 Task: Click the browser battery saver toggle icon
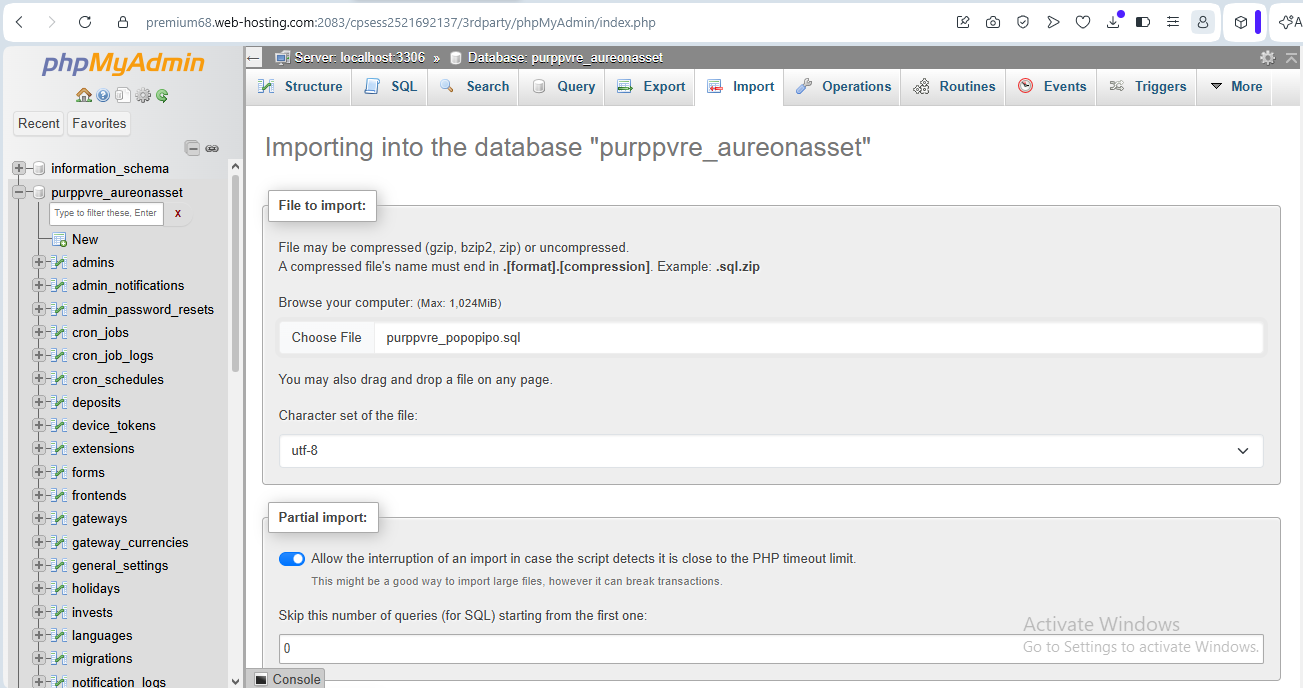[1143, 22]
